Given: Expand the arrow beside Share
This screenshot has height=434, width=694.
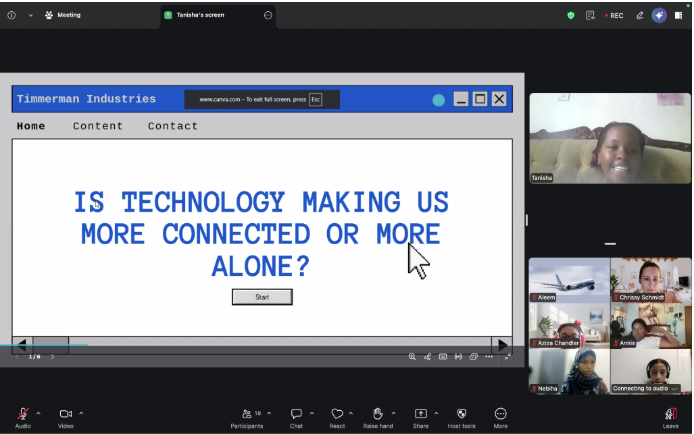Looking at the screenshot, I should coord(436,413).
